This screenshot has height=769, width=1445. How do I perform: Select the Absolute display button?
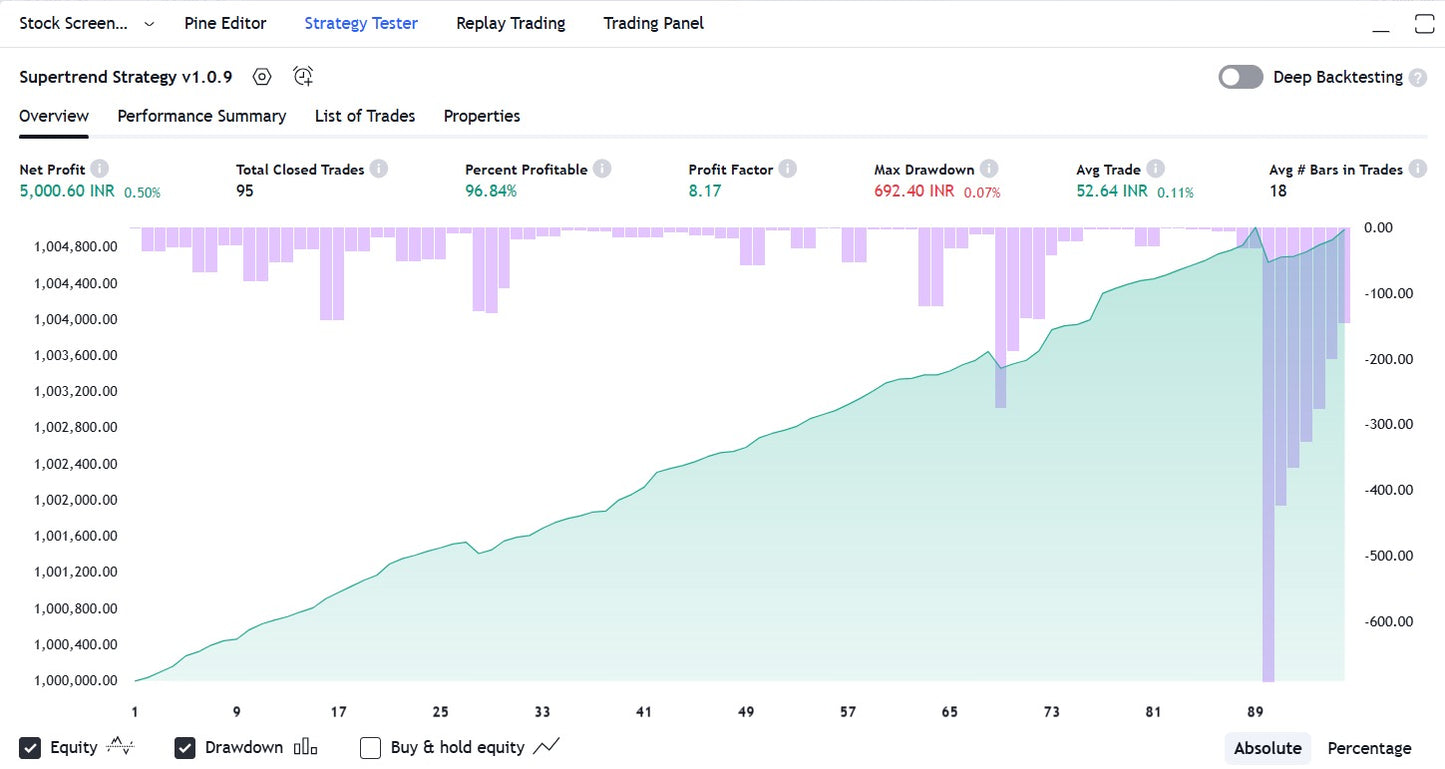[1267, 748]
